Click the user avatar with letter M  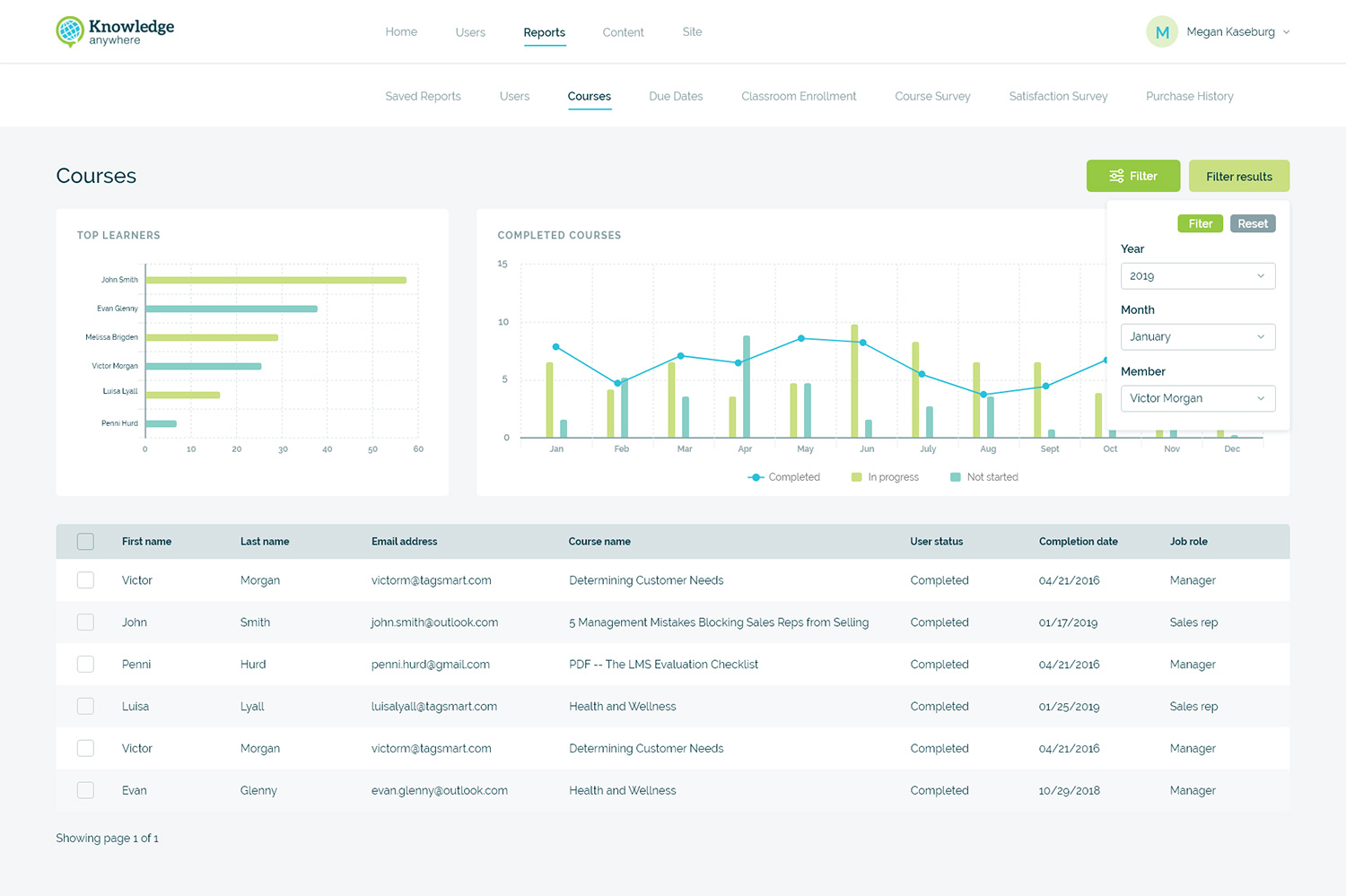(x=1161, y=32)
